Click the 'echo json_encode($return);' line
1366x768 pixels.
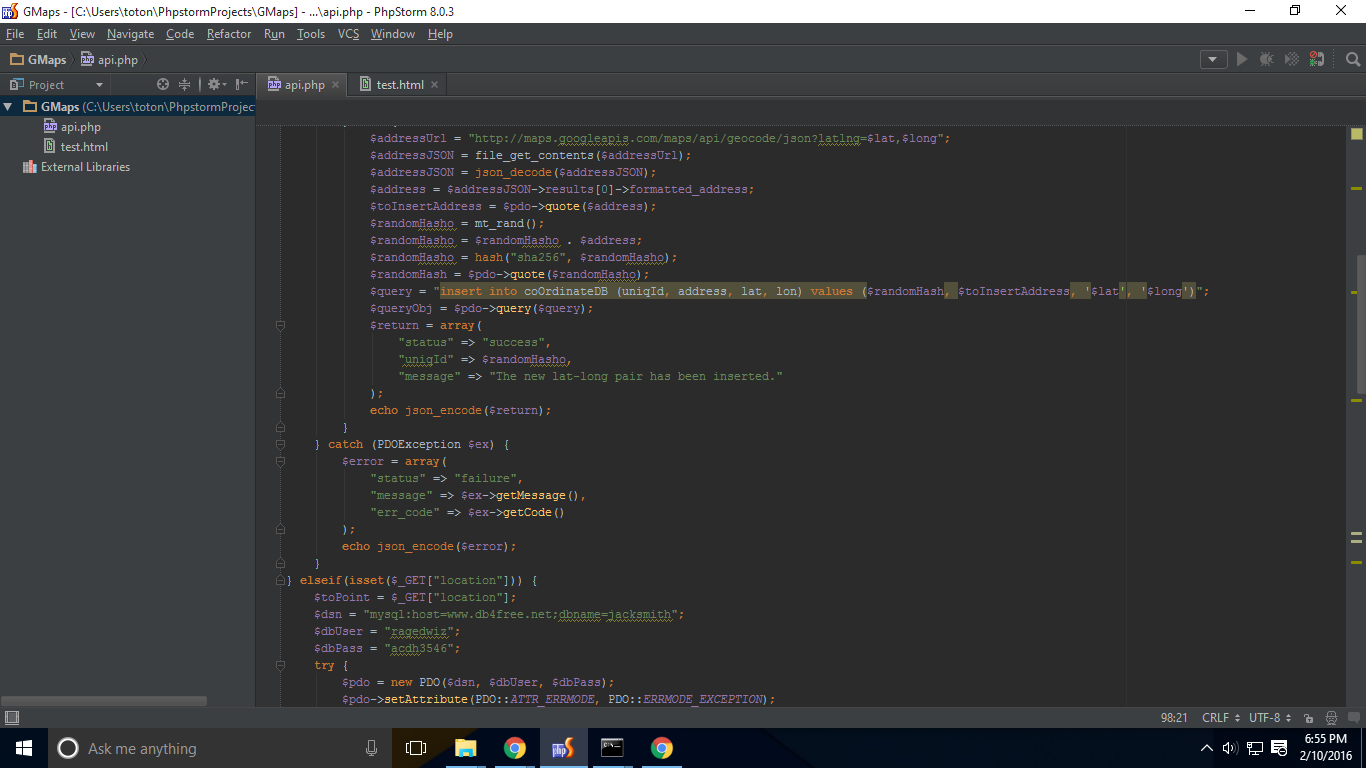click(460, 410)
